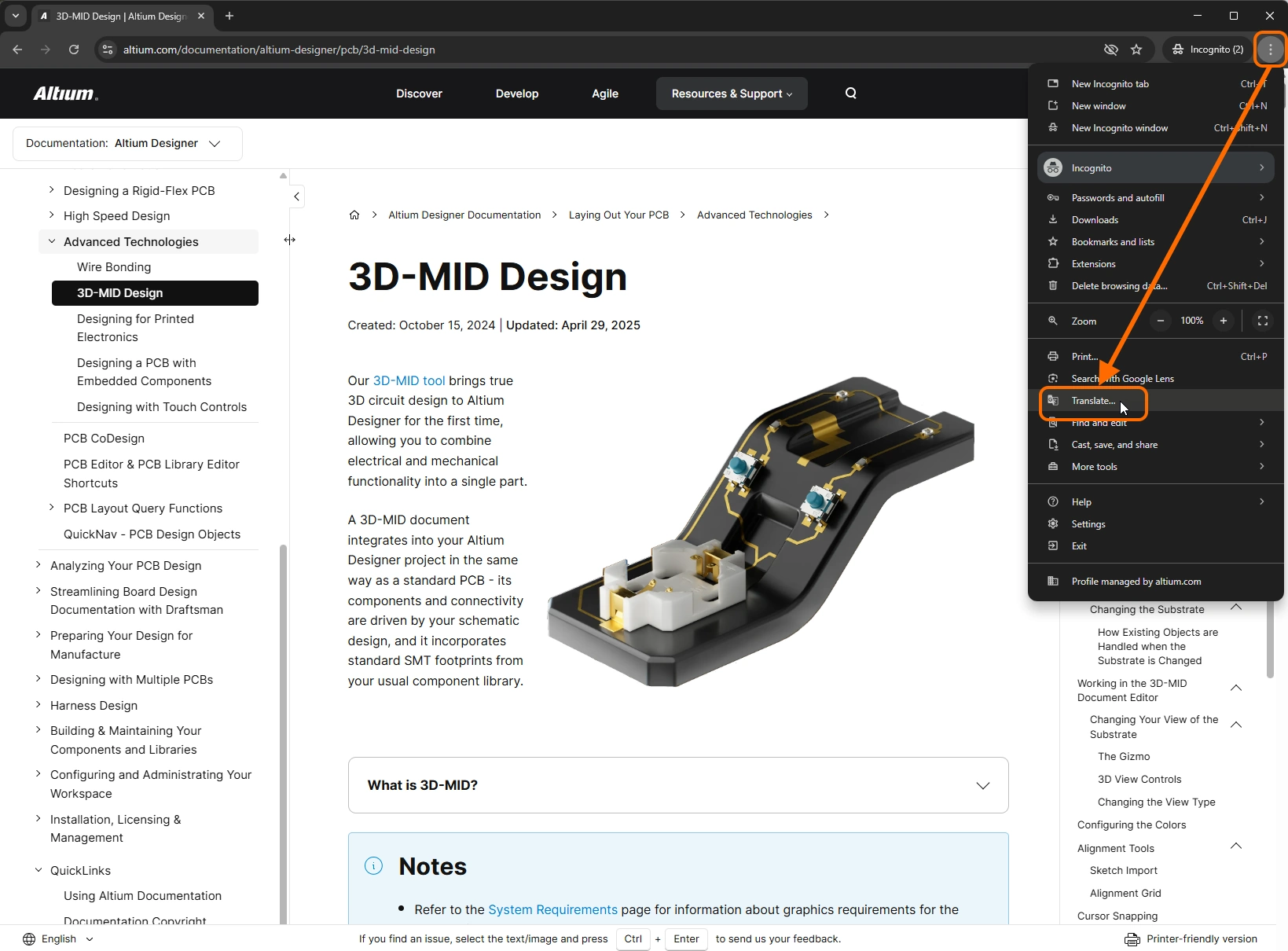
Task: Zoom in with the plus button
Action: tap(1223, 321)
